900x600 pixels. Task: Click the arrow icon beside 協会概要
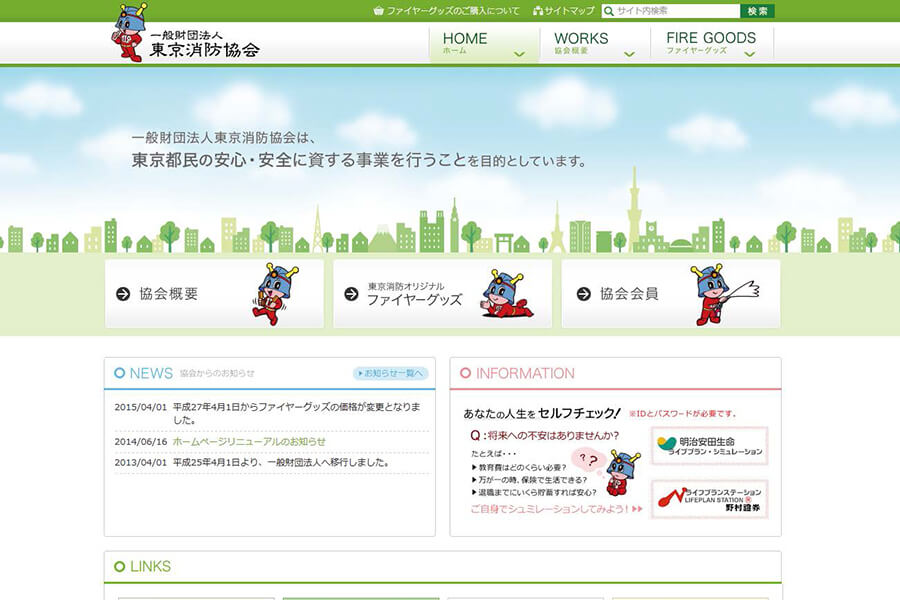[123, 294]
